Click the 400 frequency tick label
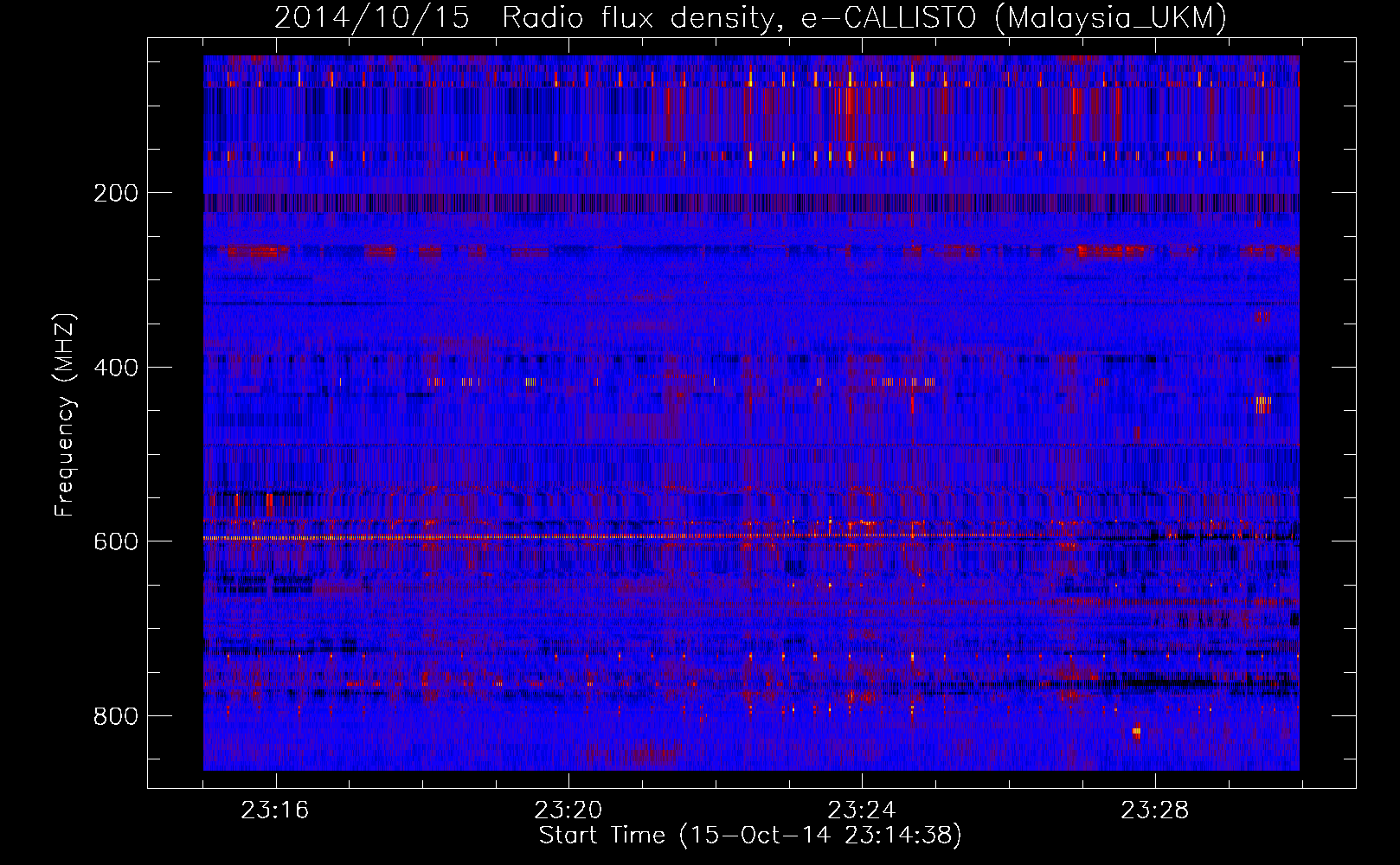This screenshot has height=865, width=1400. click(115, 367)
